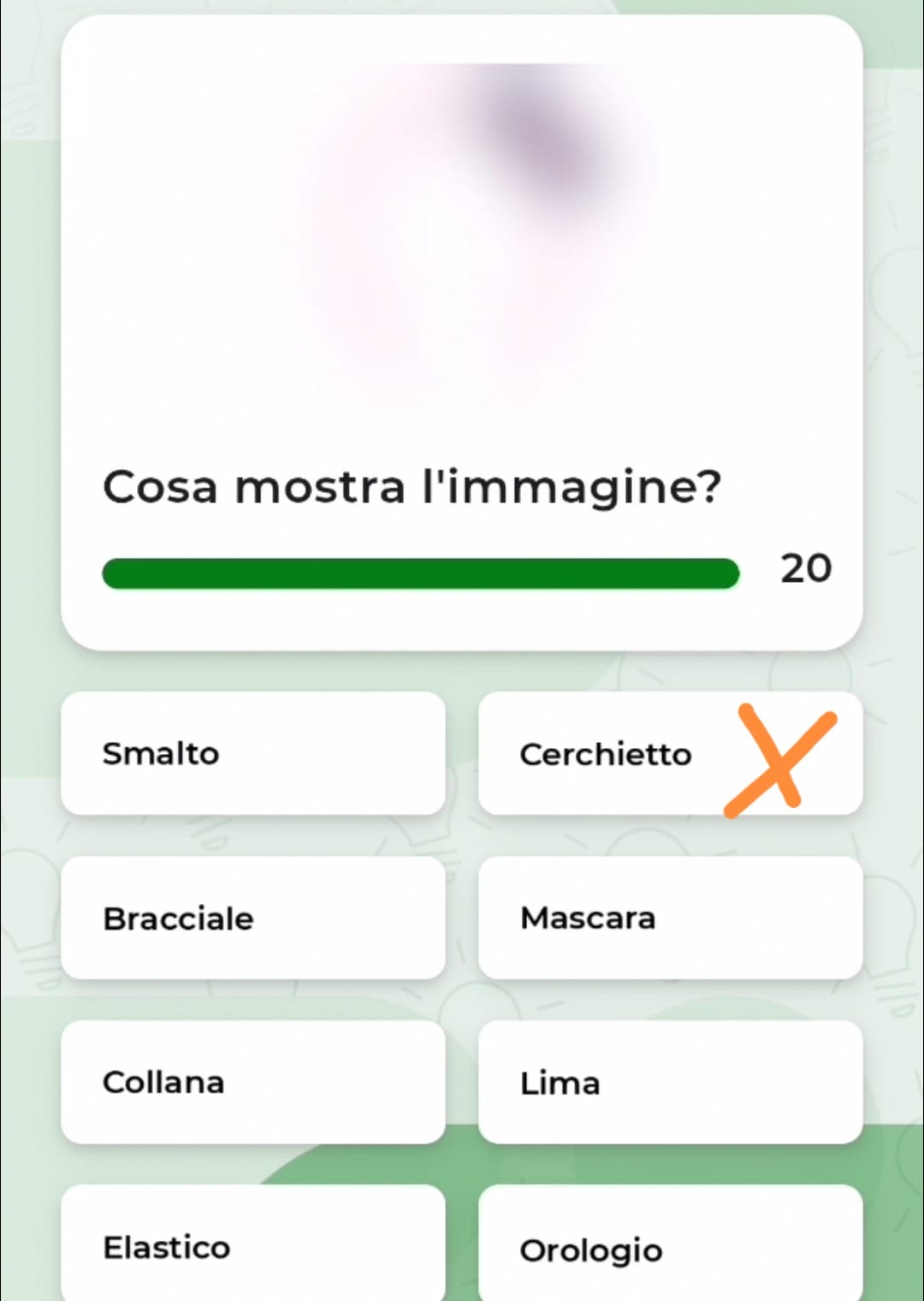The image size is (924, 1301).
Task: Click the word "Cosa" in the question
Action: (160, 487)
